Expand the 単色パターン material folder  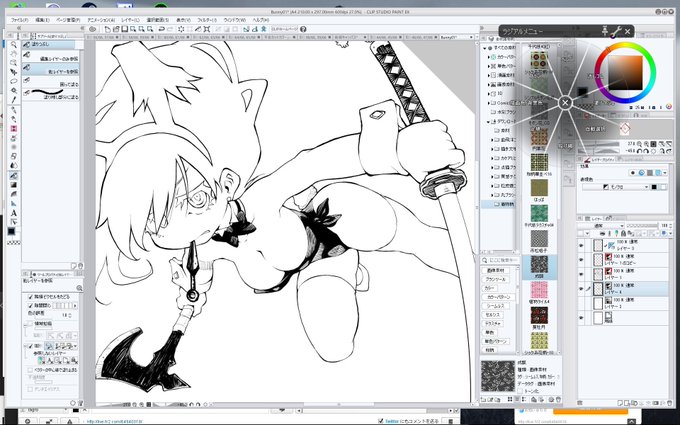[x=489, y=66]
